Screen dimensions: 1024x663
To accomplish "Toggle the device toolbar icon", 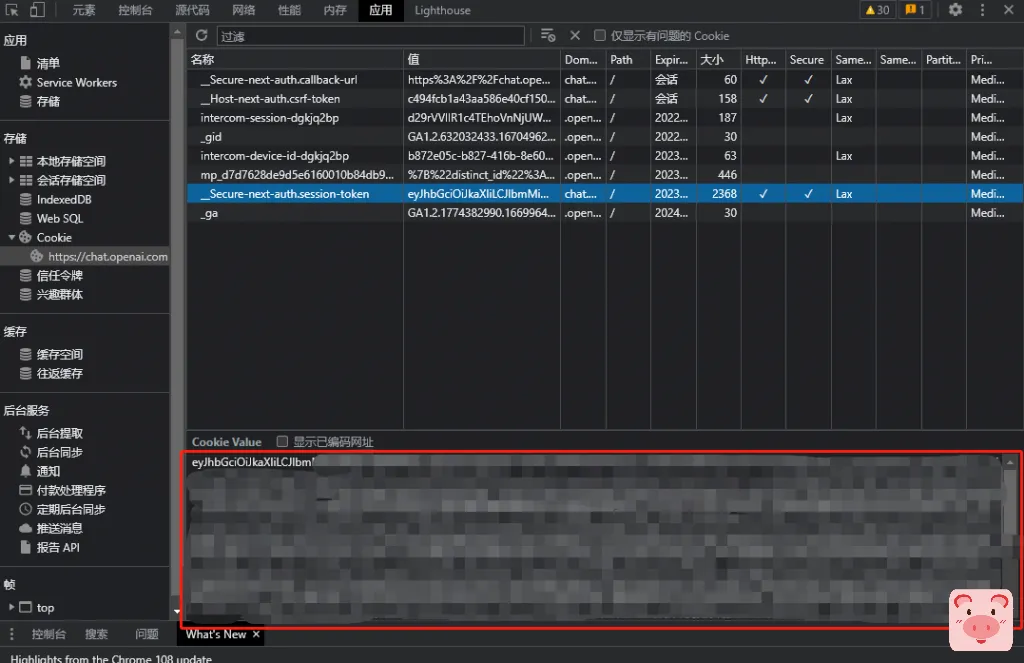I will 37,10.
